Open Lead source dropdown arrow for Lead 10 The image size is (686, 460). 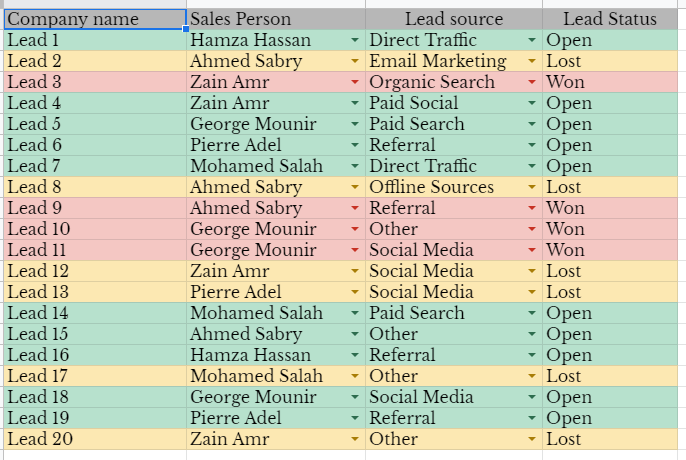click(x=533, y=229)
